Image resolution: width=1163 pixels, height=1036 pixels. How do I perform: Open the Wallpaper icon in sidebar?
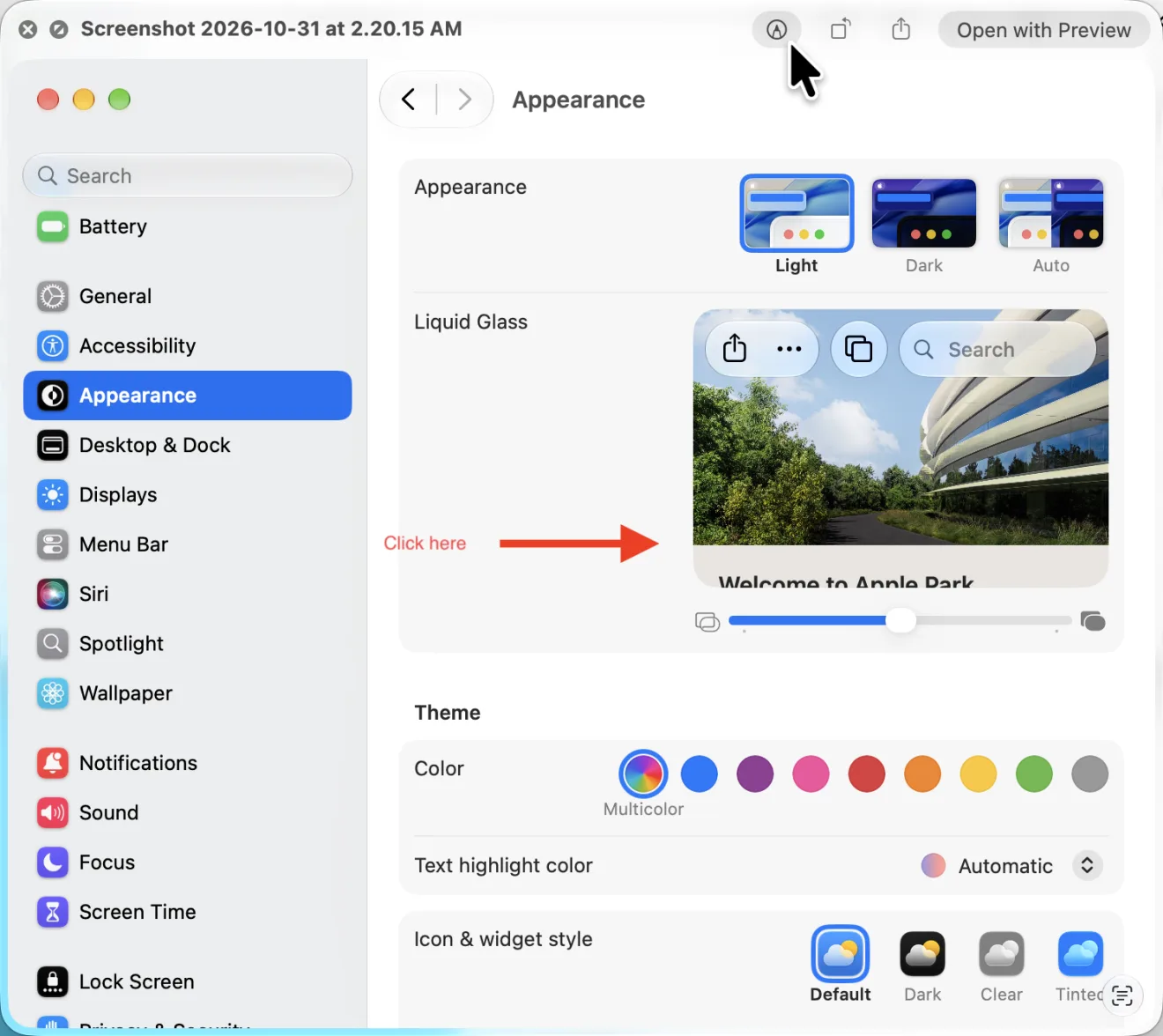(53, 693)
